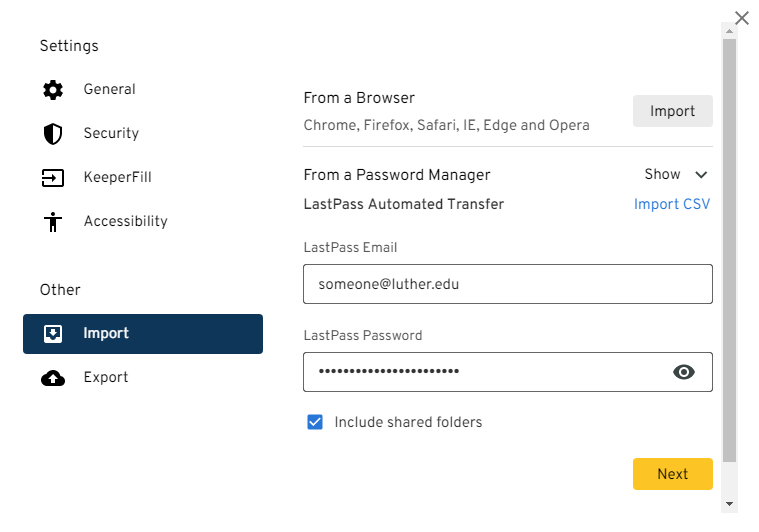
Task: Click the Security shield icon
Action: (53, 134)
